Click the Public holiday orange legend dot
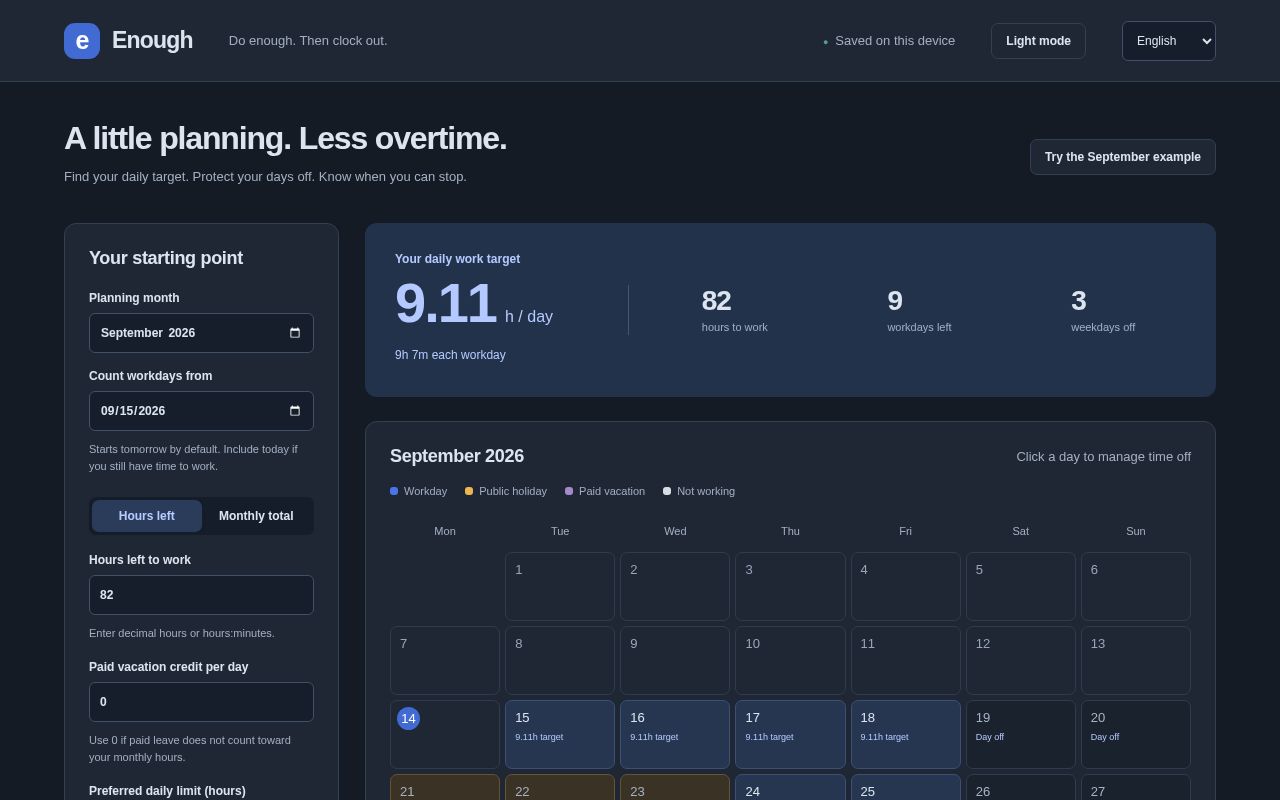The width and height of the screenshot is (1280, 800). pyautogui.click(x=469, y=491)
